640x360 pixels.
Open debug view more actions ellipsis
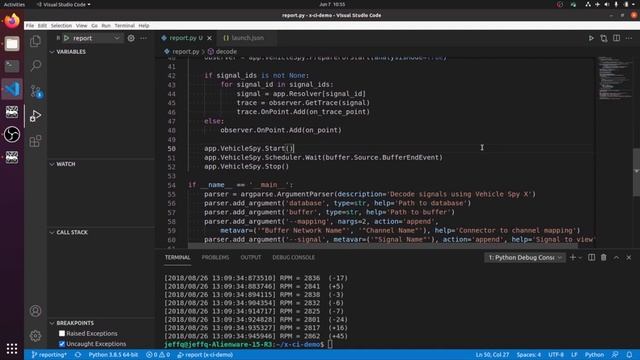[x=143, y=38]
